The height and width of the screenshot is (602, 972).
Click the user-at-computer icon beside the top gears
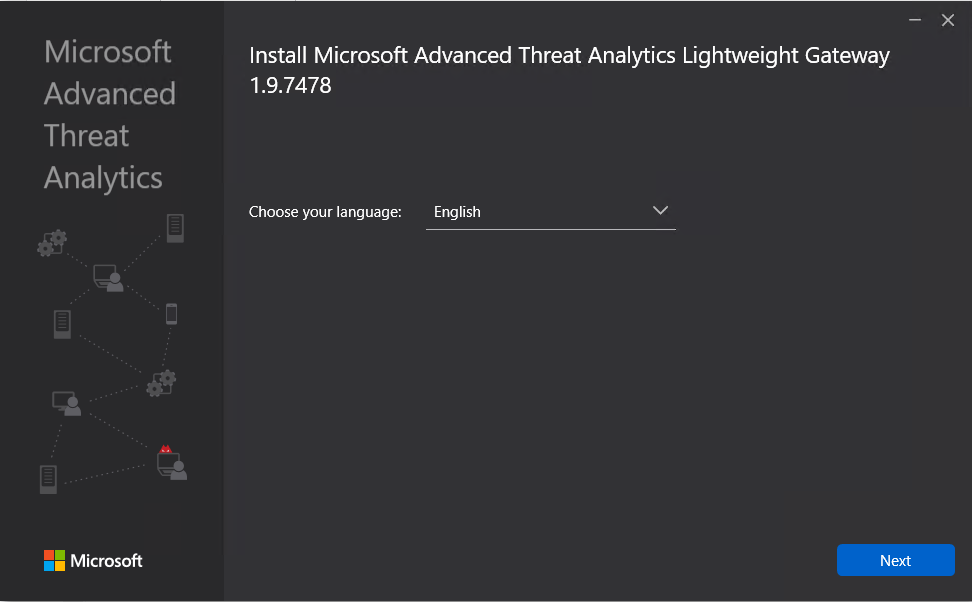click(108, 278)
